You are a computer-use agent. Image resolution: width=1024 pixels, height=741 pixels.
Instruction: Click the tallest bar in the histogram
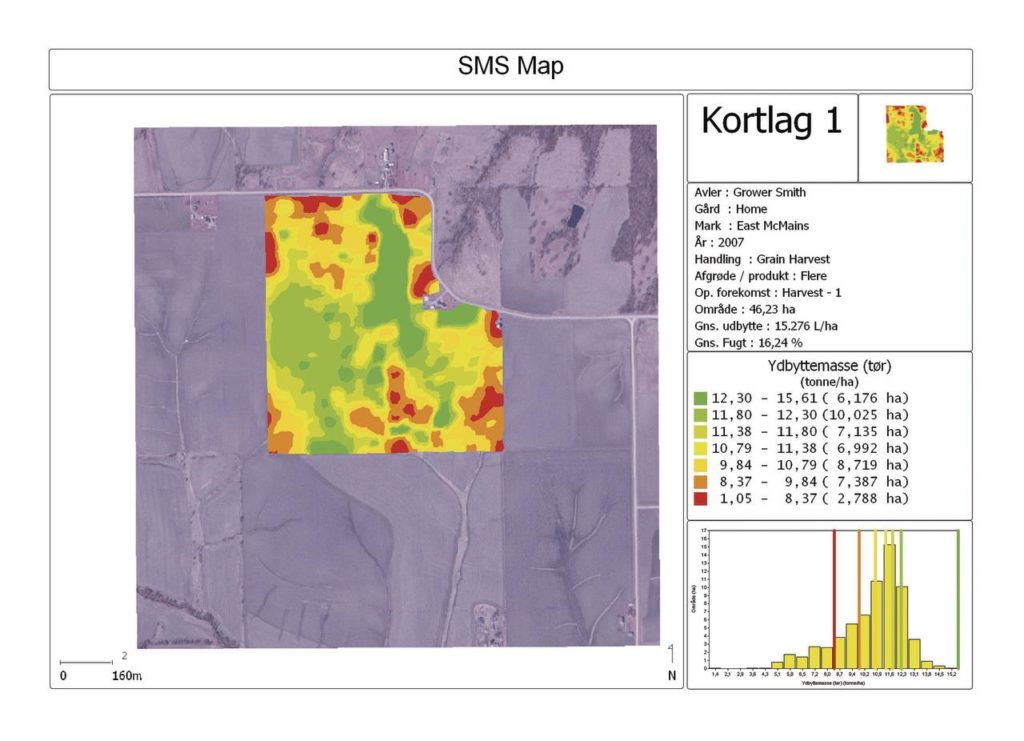click(889, 606)
